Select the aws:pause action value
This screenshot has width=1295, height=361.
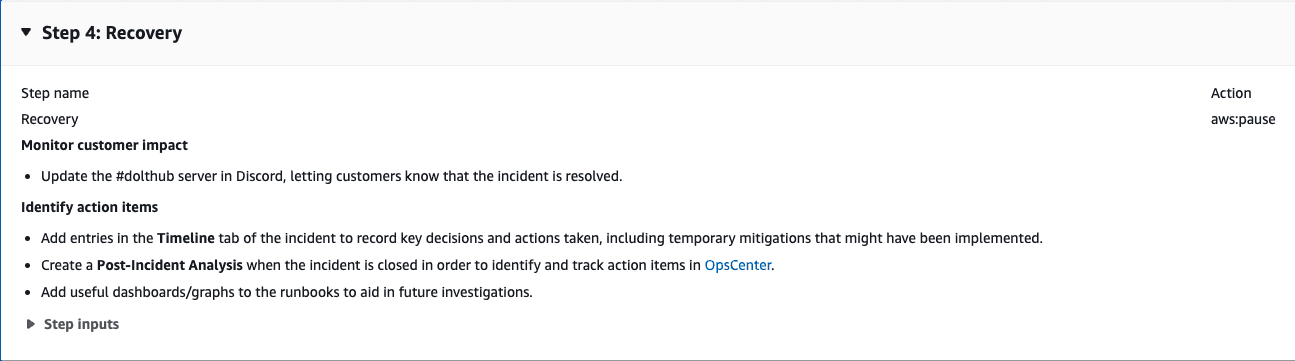[x=1243, y=119]
